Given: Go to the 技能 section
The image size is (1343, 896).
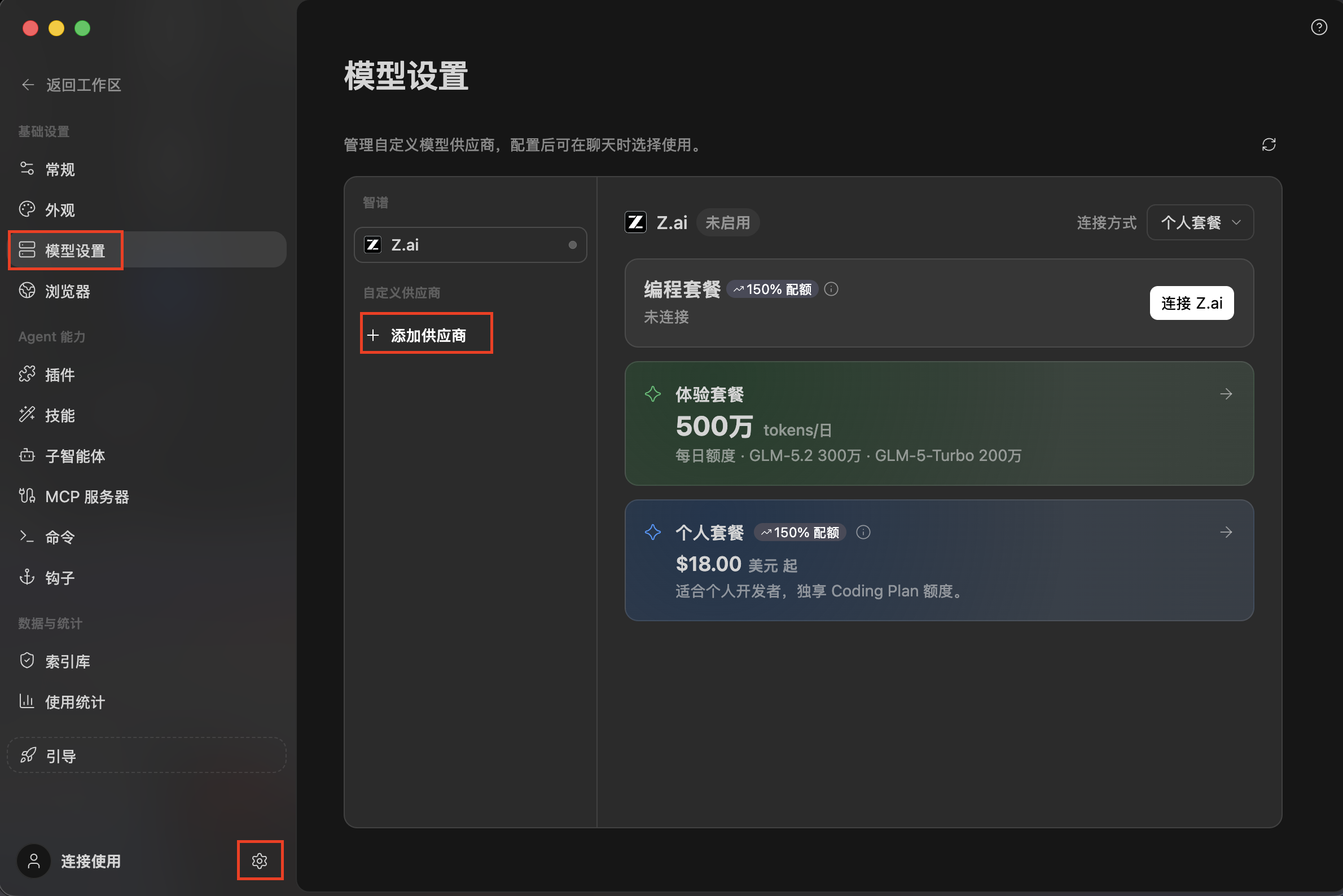Looking at the screenshot, I should 147,415.
